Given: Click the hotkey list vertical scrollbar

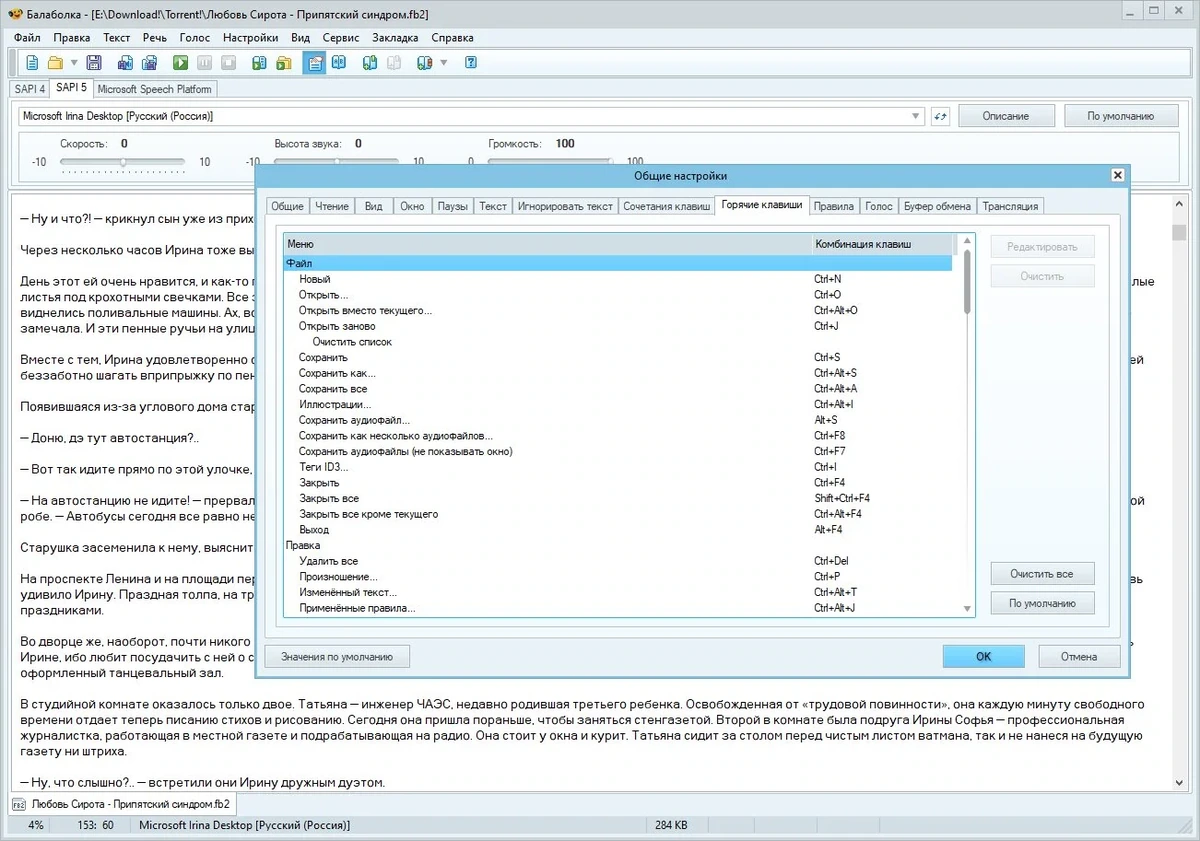Looking at the screenshot, I should pos(966,424).
